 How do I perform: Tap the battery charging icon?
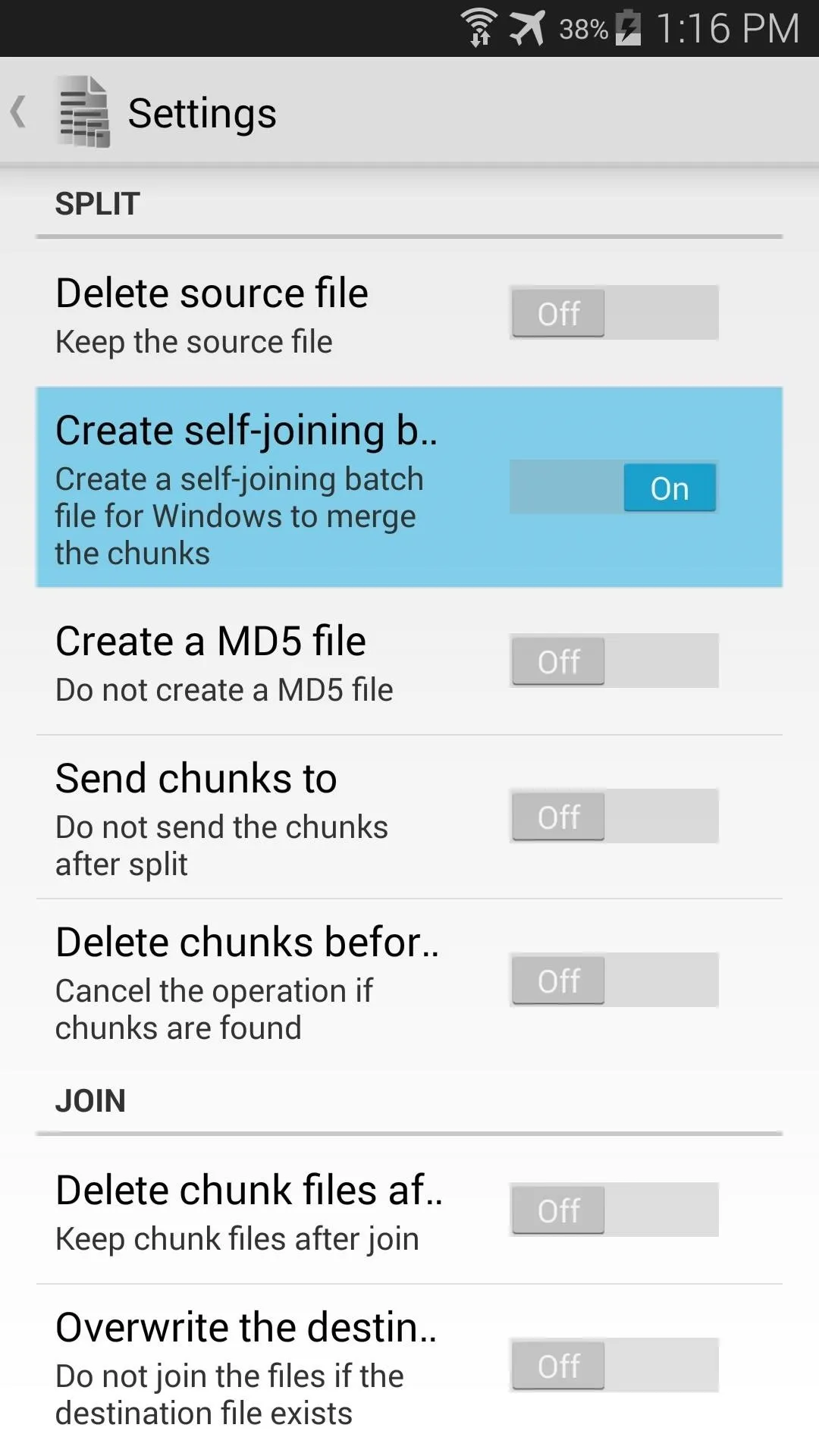[628, 28]
